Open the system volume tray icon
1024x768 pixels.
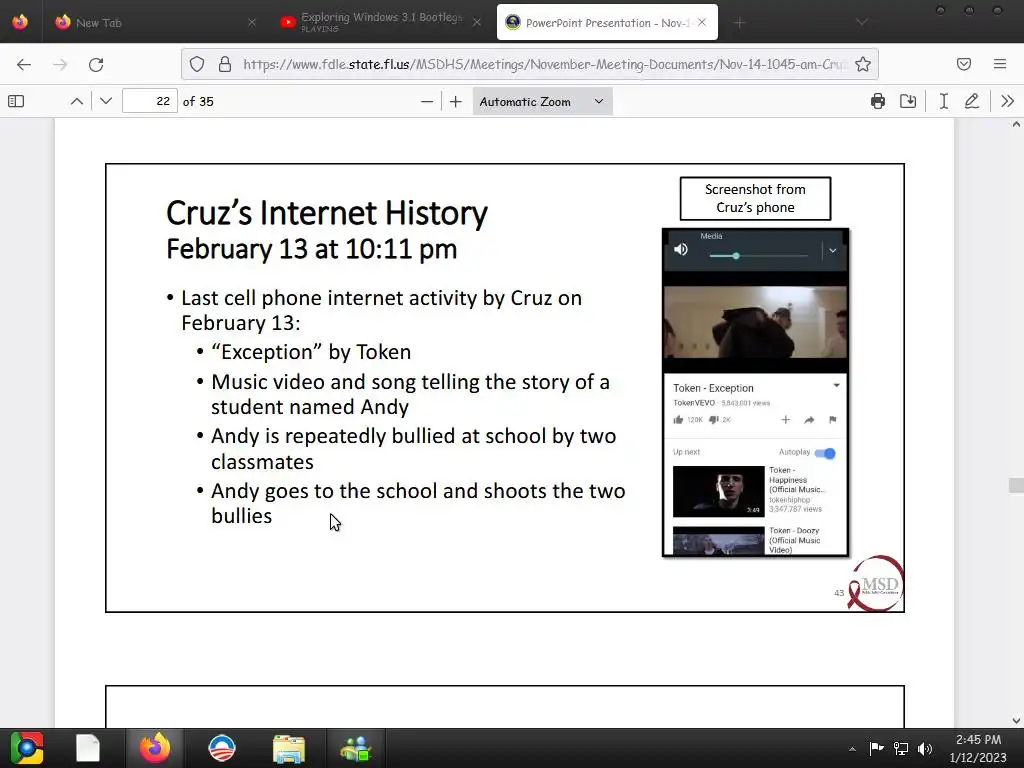coord(925,748)
